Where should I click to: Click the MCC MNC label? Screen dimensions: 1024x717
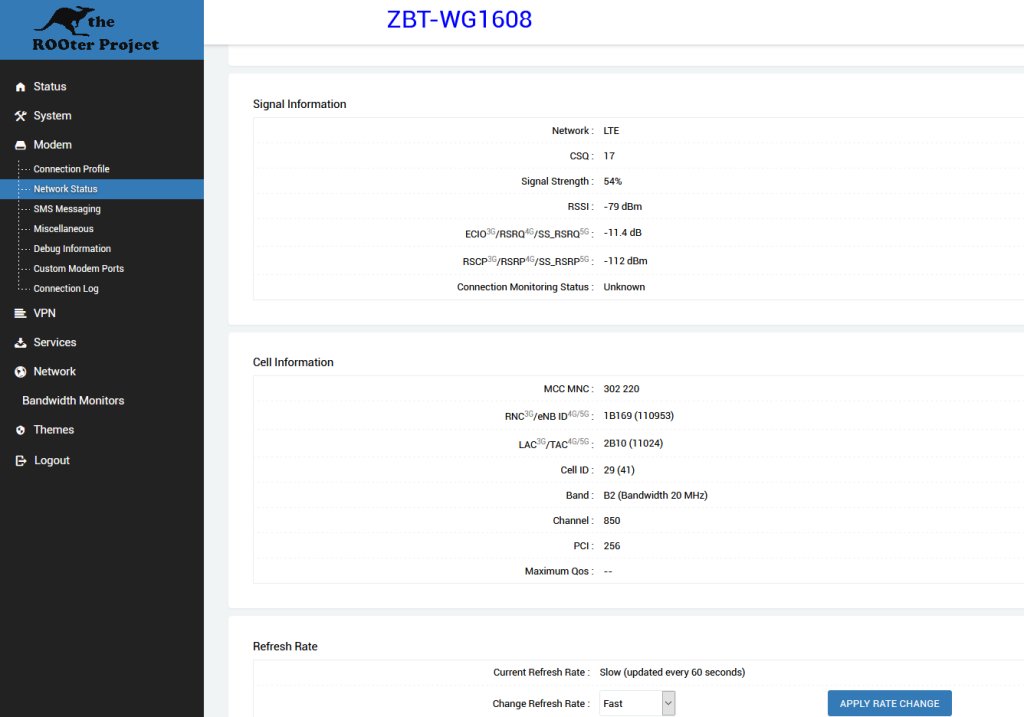[568, 389]
